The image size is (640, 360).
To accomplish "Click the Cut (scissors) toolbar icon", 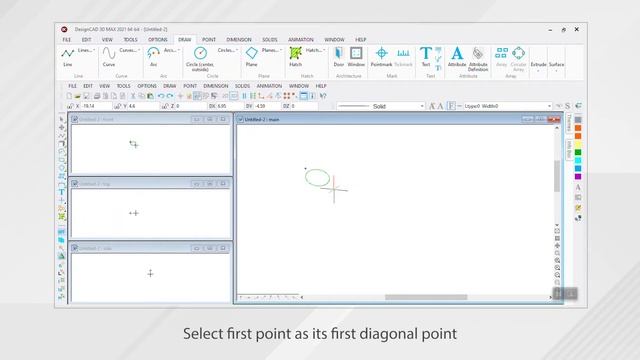I will [133, 96].
